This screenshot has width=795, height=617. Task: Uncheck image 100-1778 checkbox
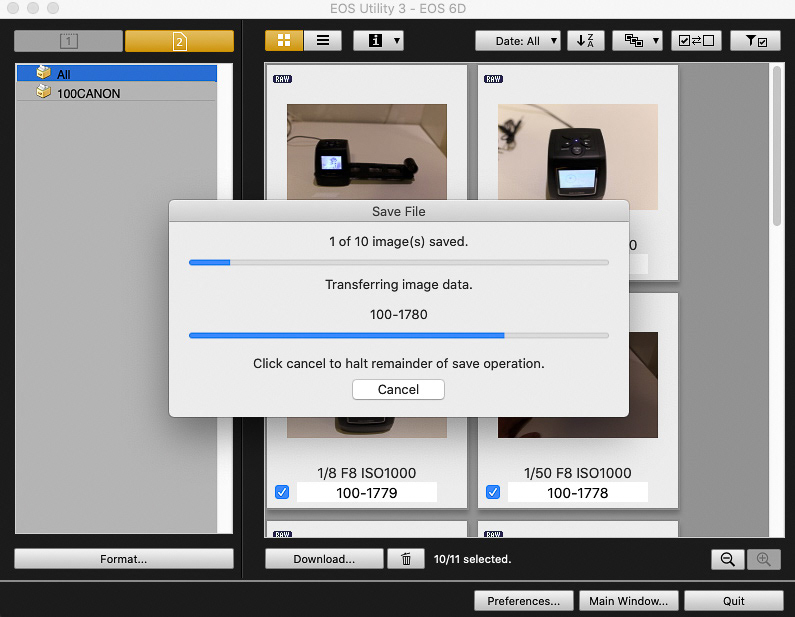pyautogui.click(x=493, y=492)
